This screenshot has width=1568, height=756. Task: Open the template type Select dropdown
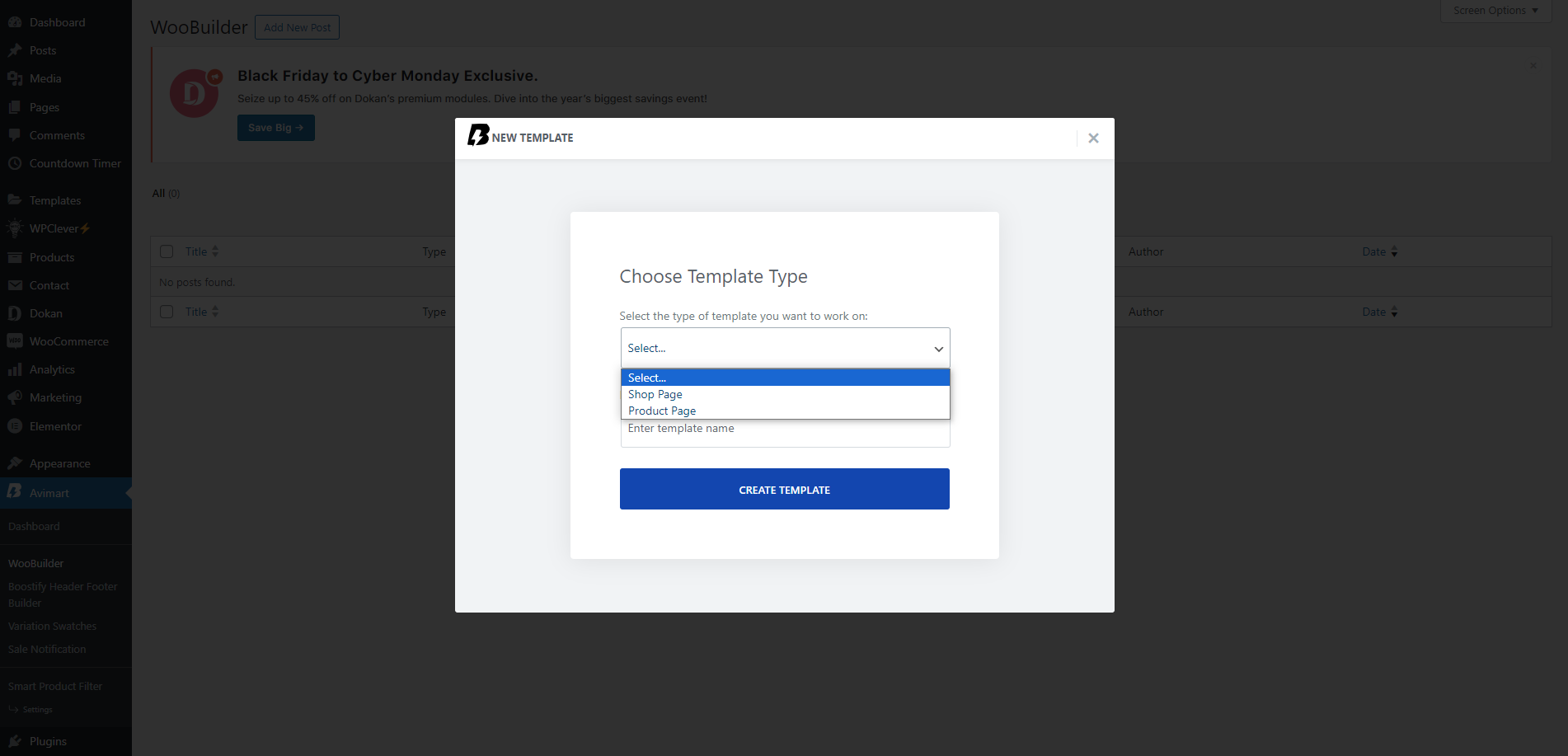pyautogui.click(x=785, y=348)
